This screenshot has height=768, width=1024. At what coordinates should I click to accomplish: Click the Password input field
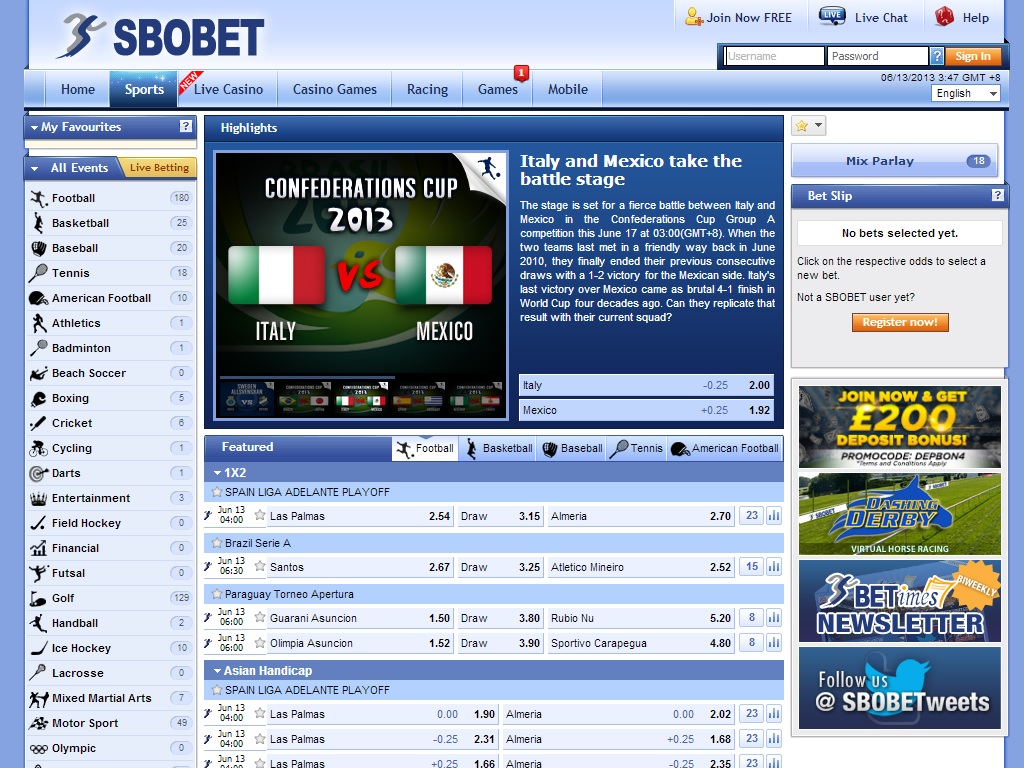point(877,56)
